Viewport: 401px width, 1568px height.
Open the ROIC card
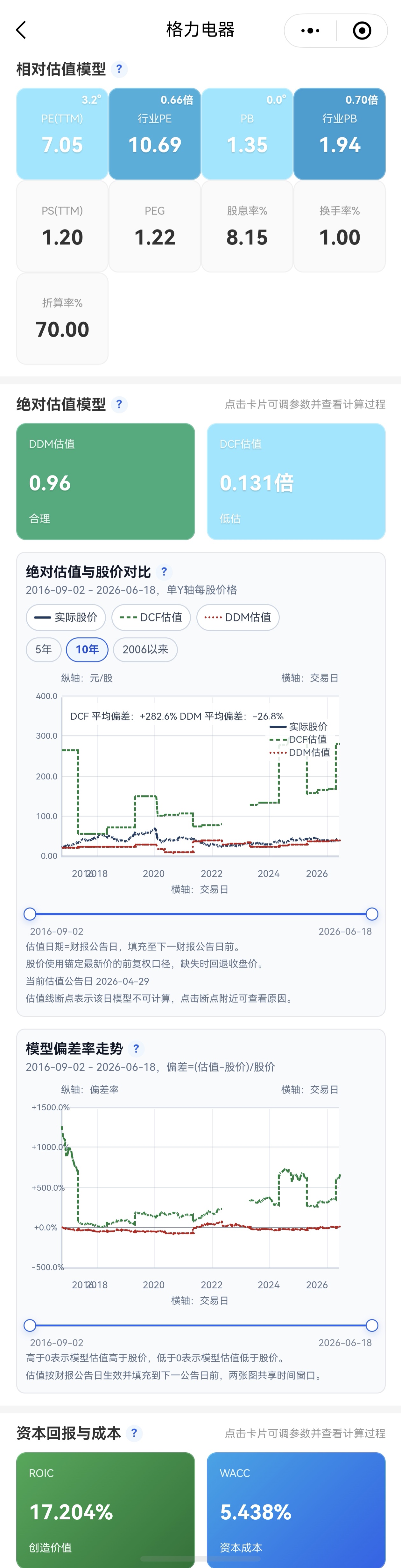[x=105, y=1510]
